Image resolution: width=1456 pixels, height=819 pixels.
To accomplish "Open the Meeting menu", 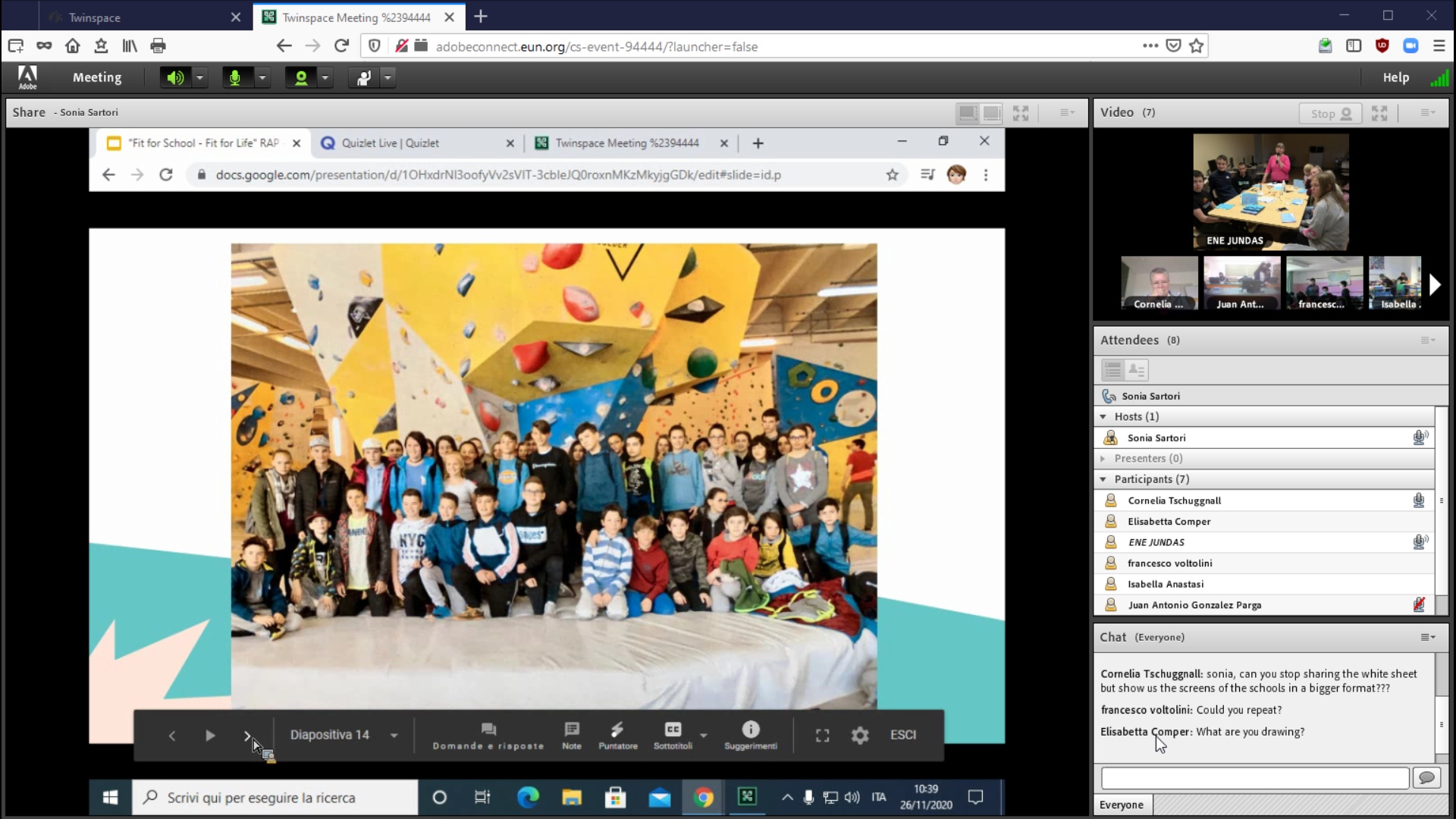I will 97,77.
